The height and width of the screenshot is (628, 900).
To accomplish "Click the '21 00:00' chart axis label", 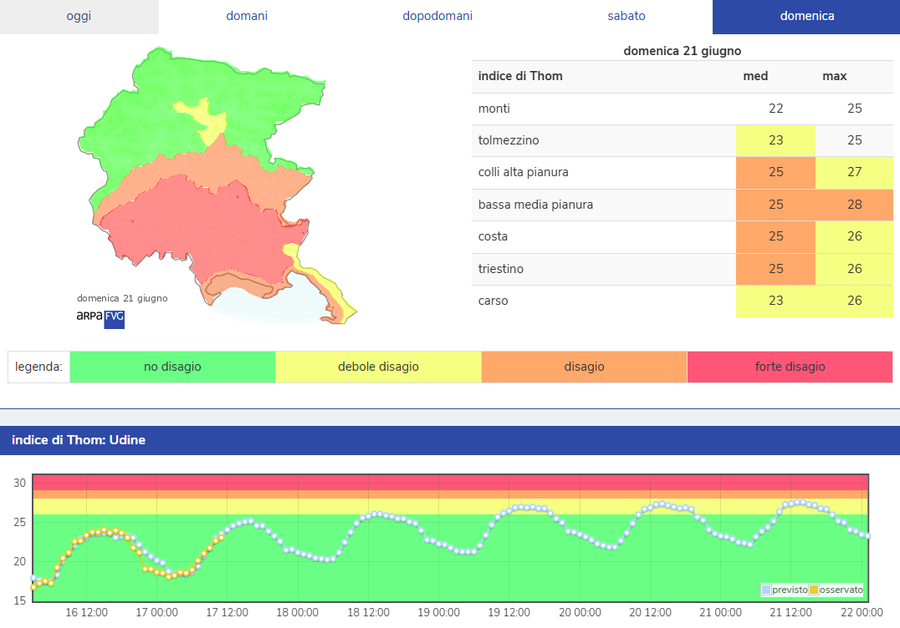I will click(720, 613).
